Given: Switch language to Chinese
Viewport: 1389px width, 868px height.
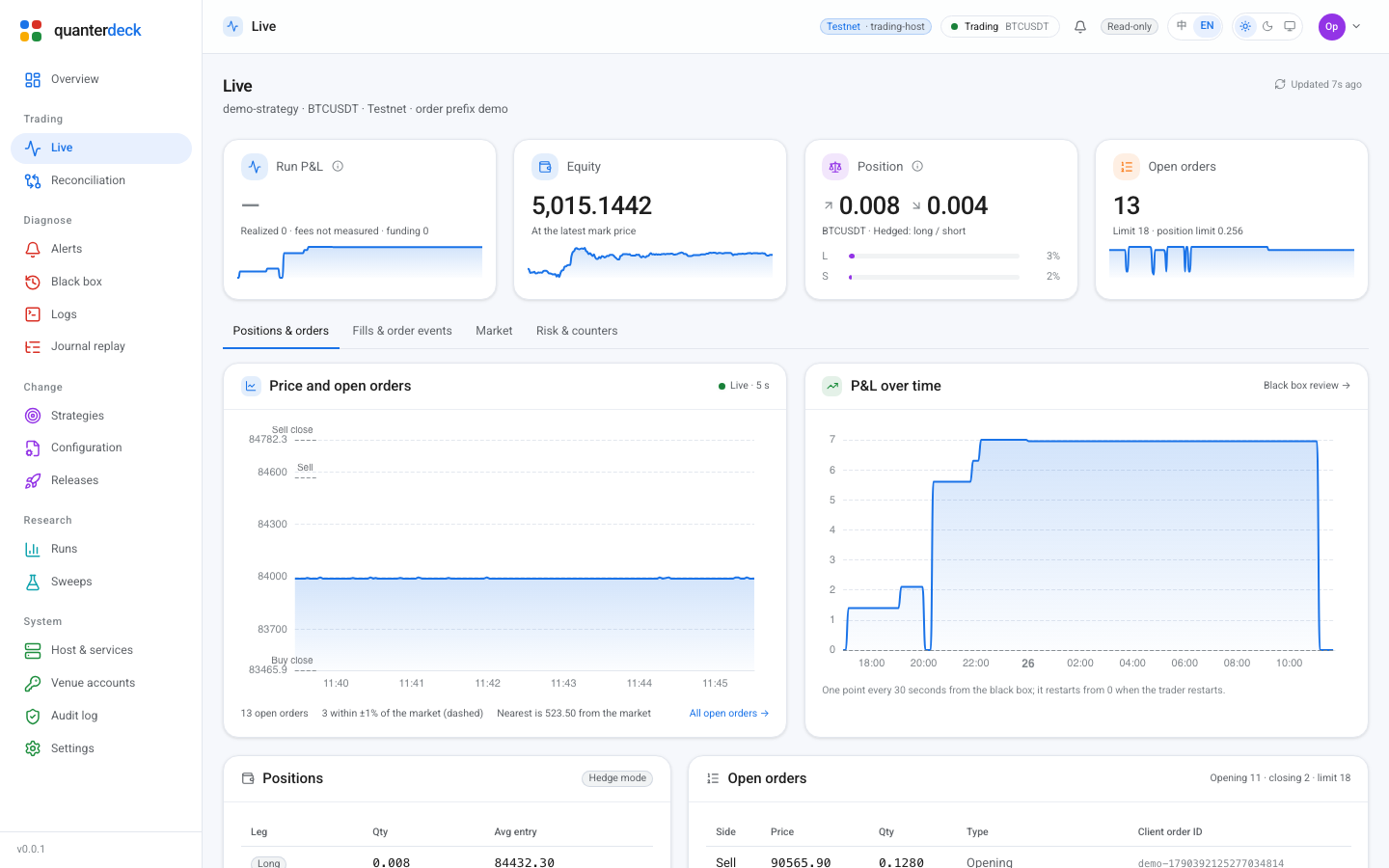Looking at the screenshot, I should point(1182,26).
